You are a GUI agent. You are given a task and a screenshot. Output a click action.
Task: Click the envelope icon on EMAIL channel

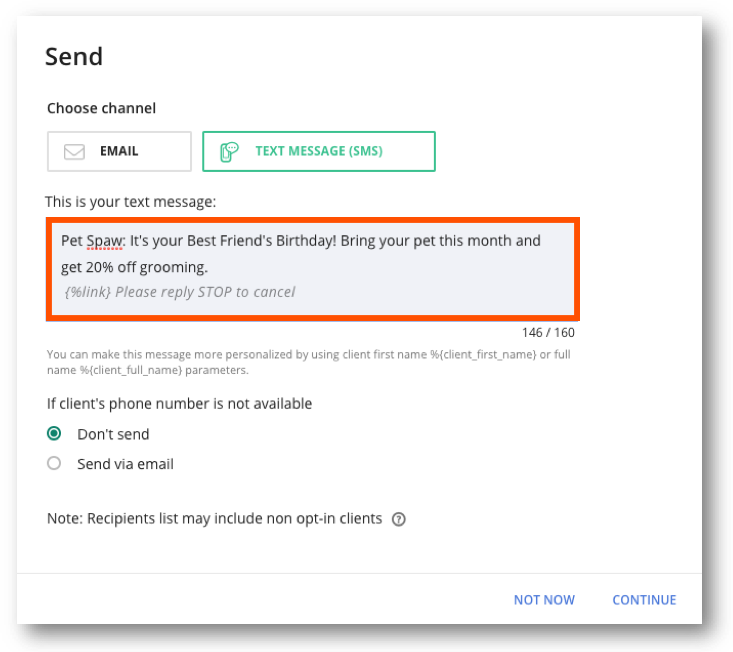click(74, 151)
